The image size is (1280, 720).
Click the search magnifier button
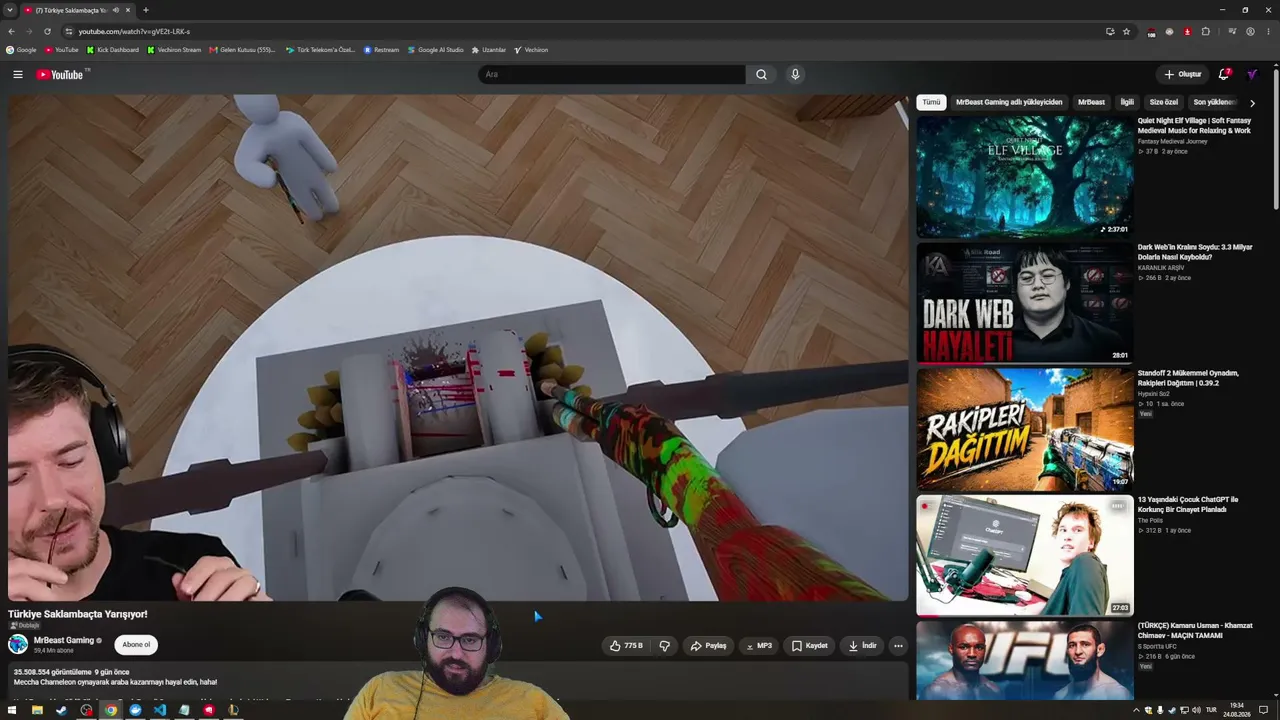761,74
